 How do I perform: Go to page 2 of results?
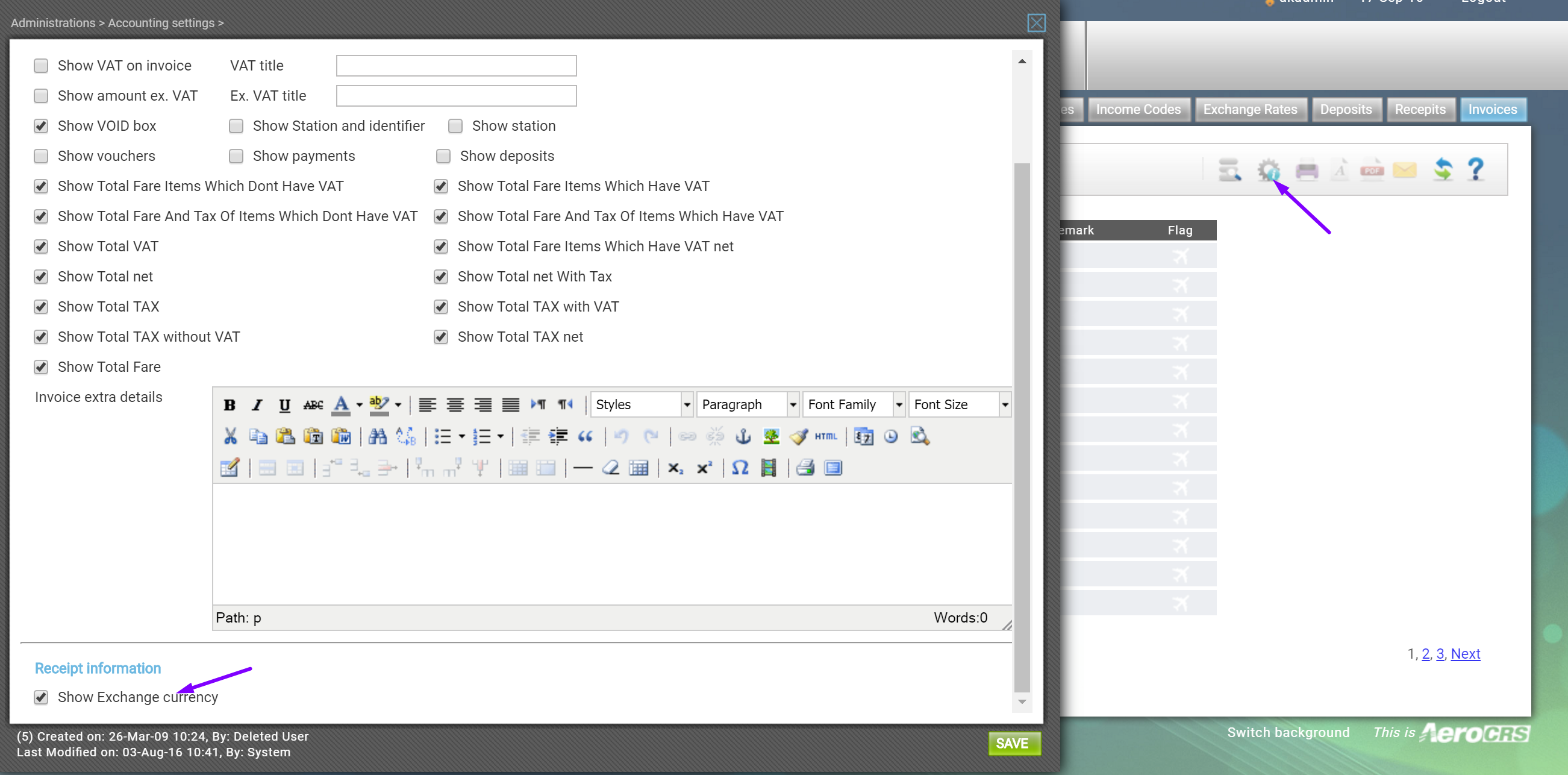click(1426, 654)
